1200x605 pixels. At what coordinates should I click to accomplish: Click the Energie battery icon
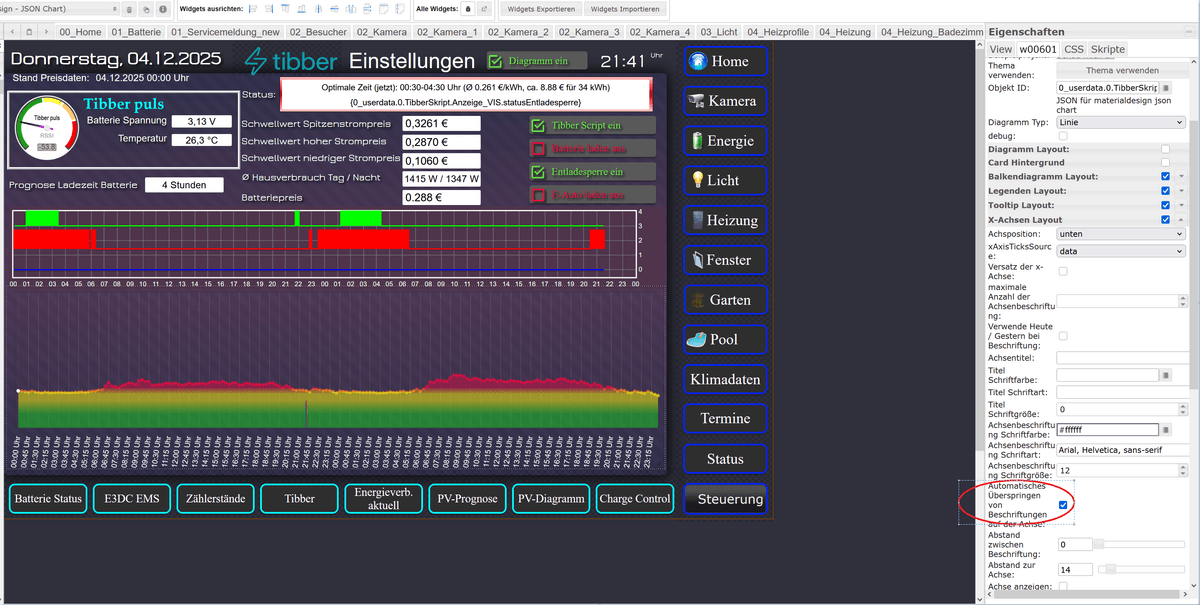coord(697,141)
